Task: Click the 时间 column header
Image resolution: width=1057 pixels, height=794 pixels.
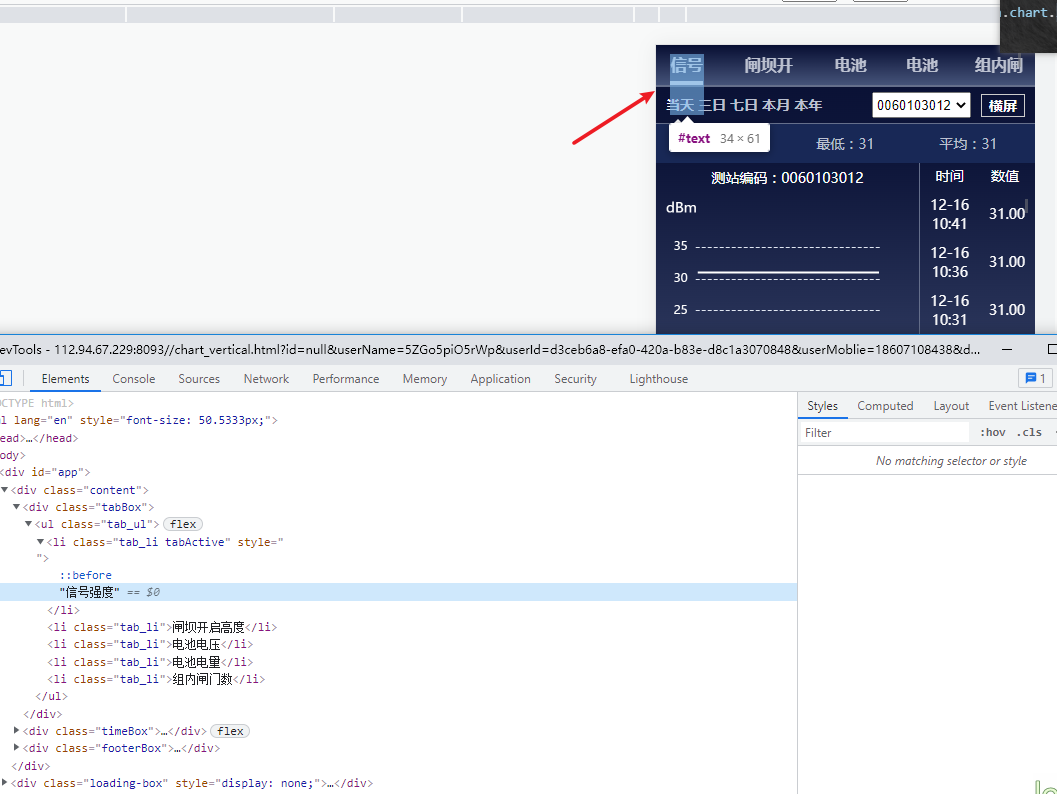Action: [949, 177]
